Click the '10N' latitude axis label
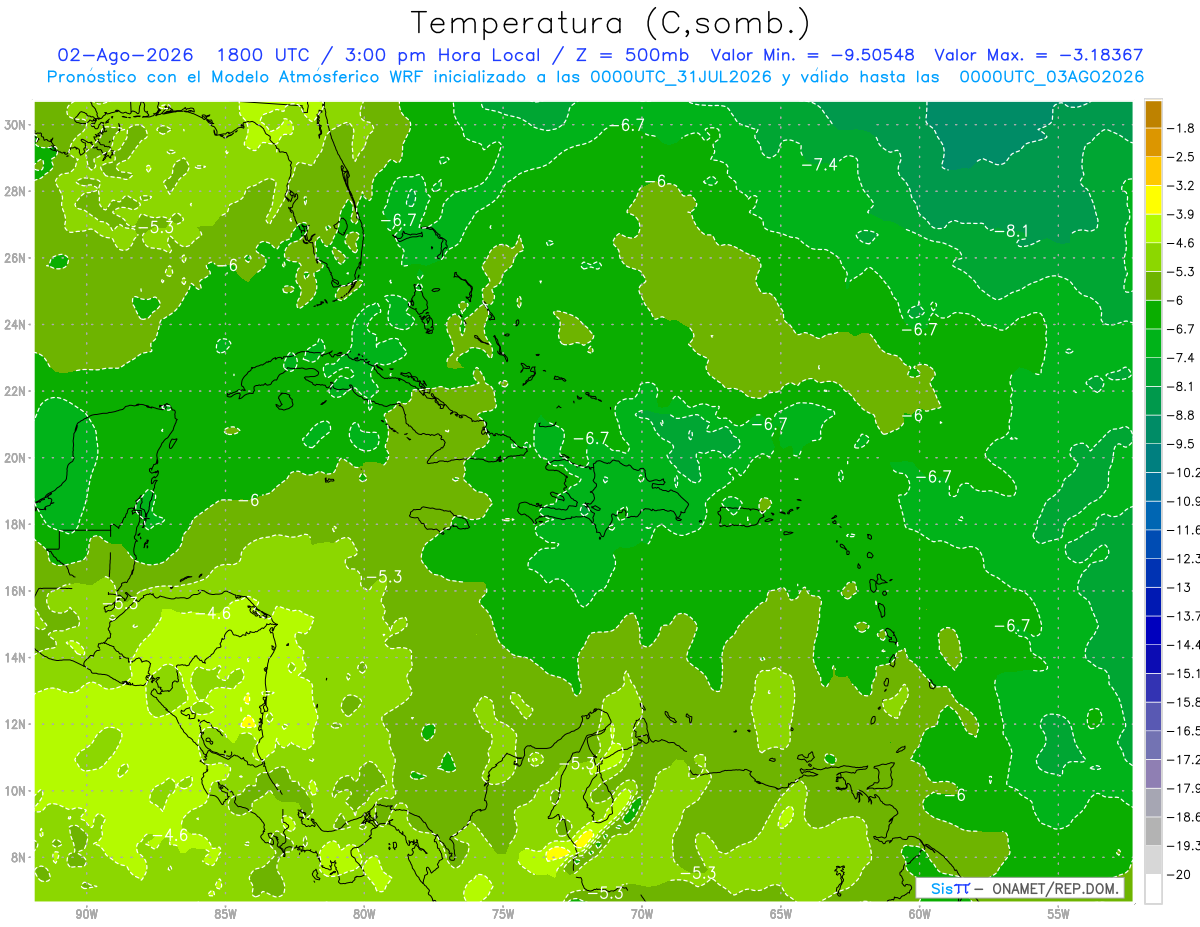The height and width of the screenshot is (927, 1200). 17,791
